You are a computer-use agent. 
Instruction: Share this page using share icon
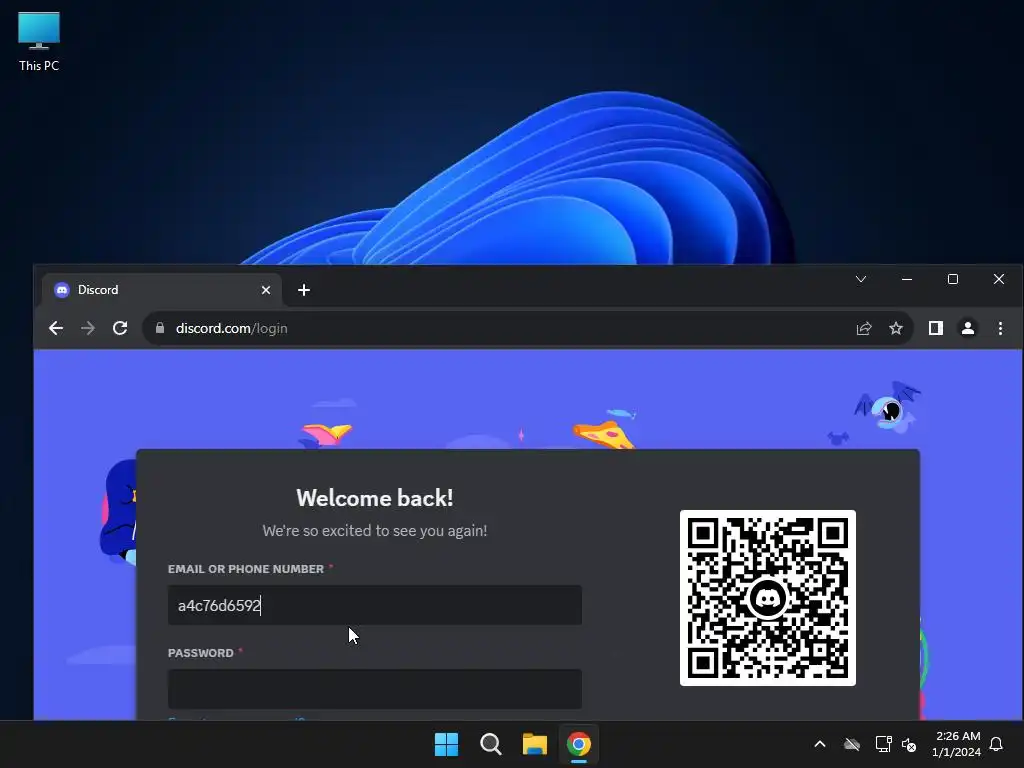pyautogui.click(x=864, y=328)
